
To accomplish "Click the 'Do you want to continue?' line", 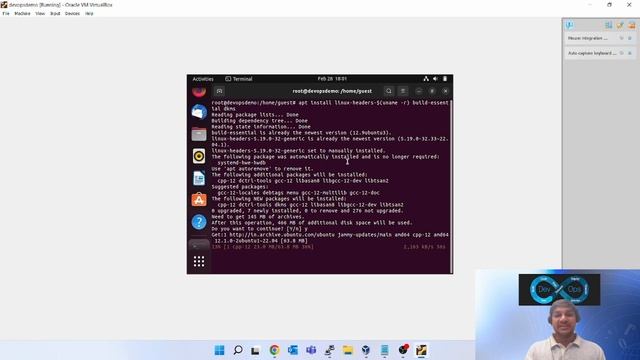I will click(x=260, y=229).
